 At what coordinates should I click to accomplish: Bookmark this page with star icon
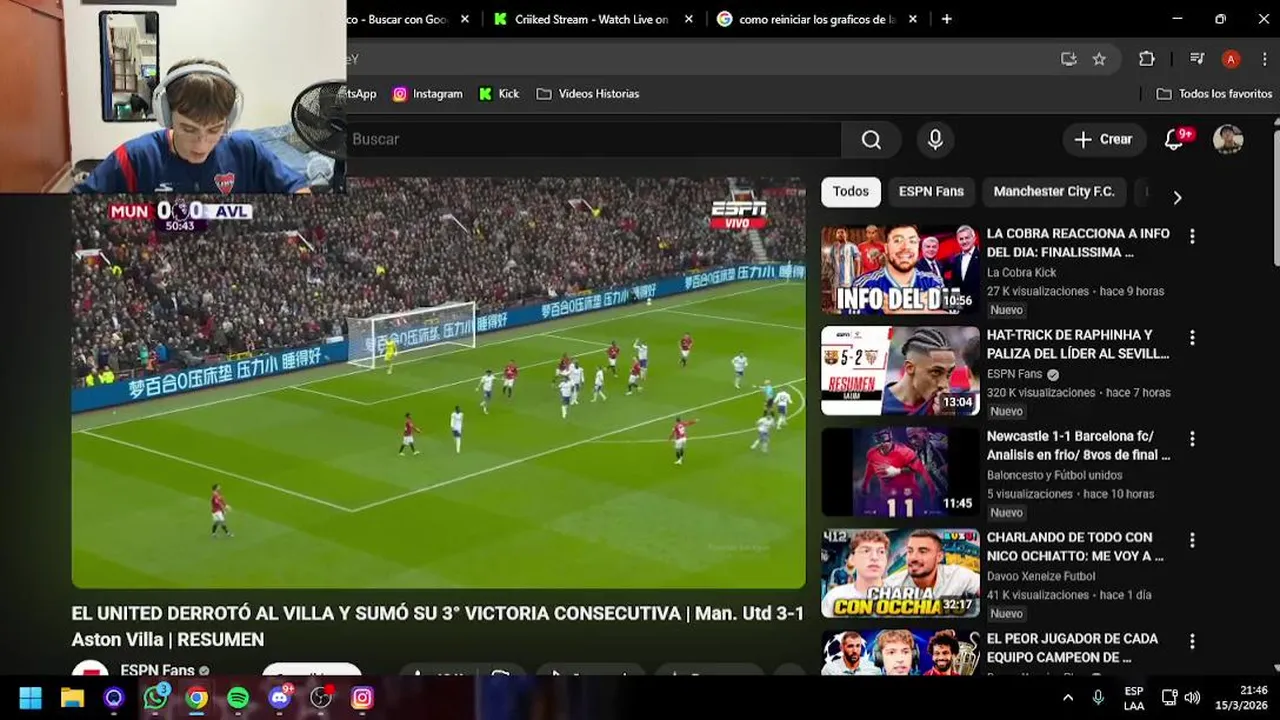click(1099, 59)
